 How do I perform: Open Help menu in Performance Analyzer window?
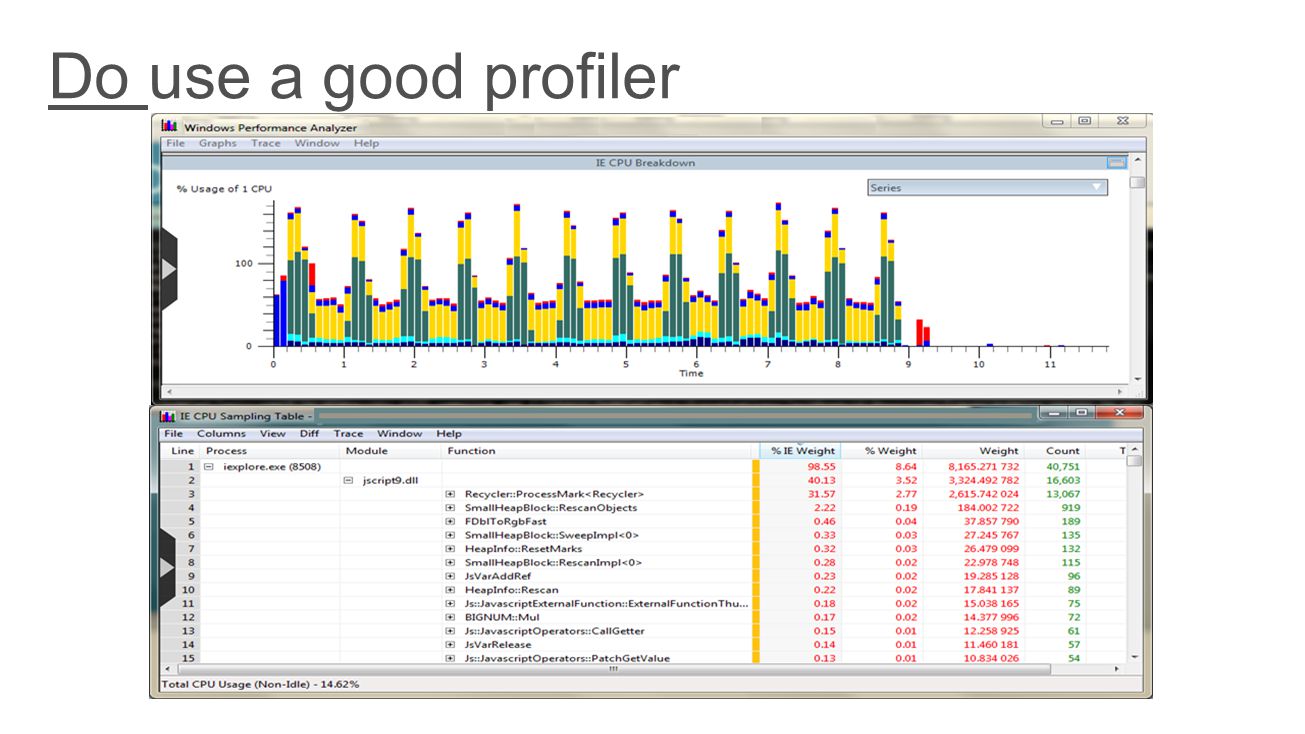coord(367,143)
